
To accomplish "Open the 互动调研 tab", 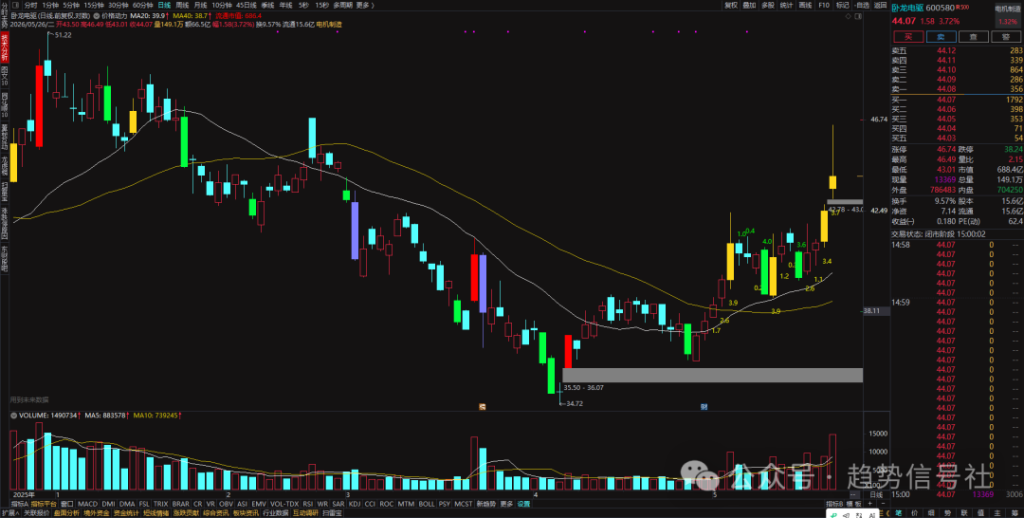I will pos(305,513).
